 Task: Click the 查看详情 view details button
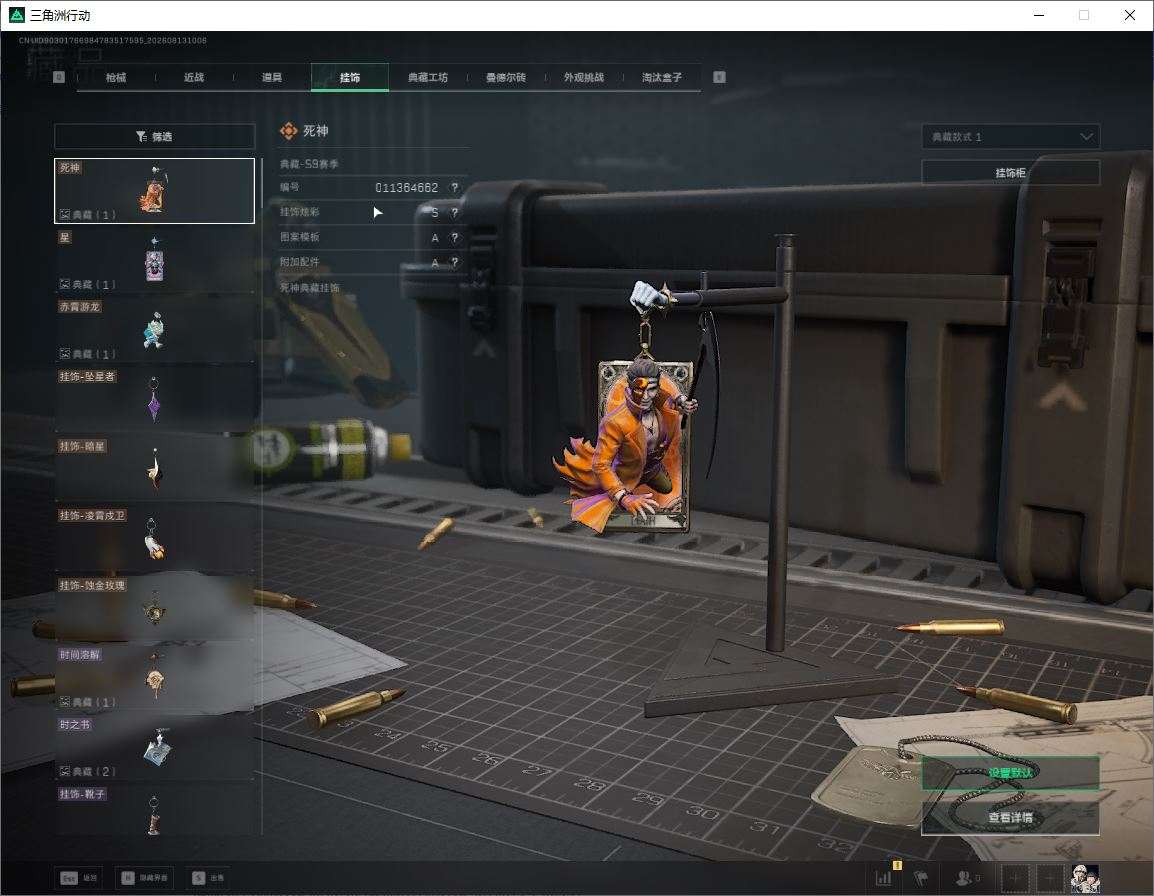[1010, 817]
